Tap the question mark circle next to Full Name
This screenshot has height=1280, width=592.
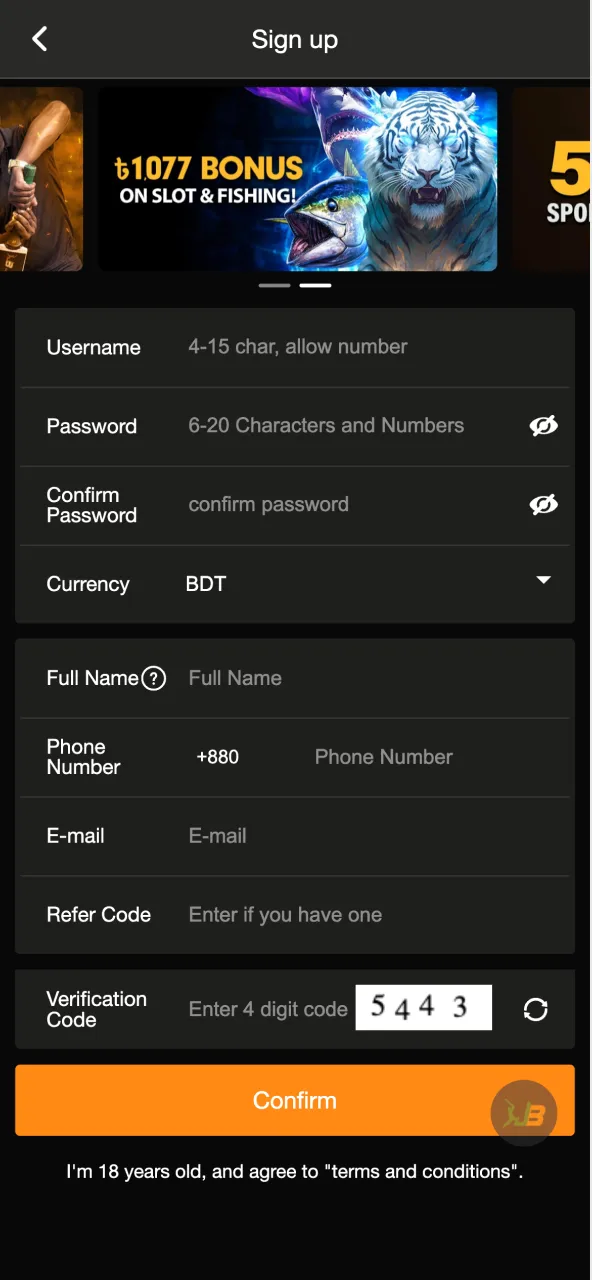[x=153, y=678]
